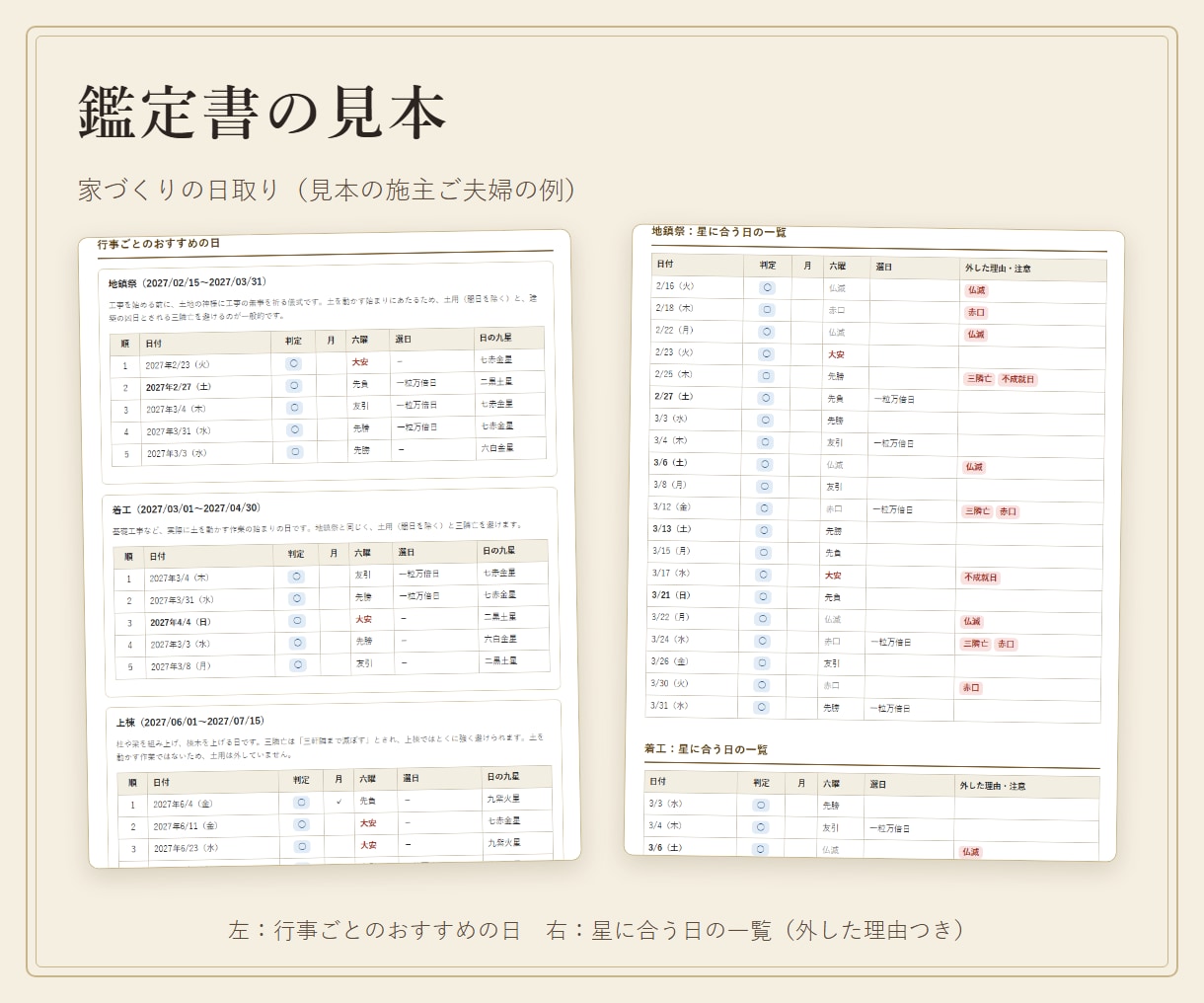Click the ○ mark in the 3/15(月) row

[764, 552]
